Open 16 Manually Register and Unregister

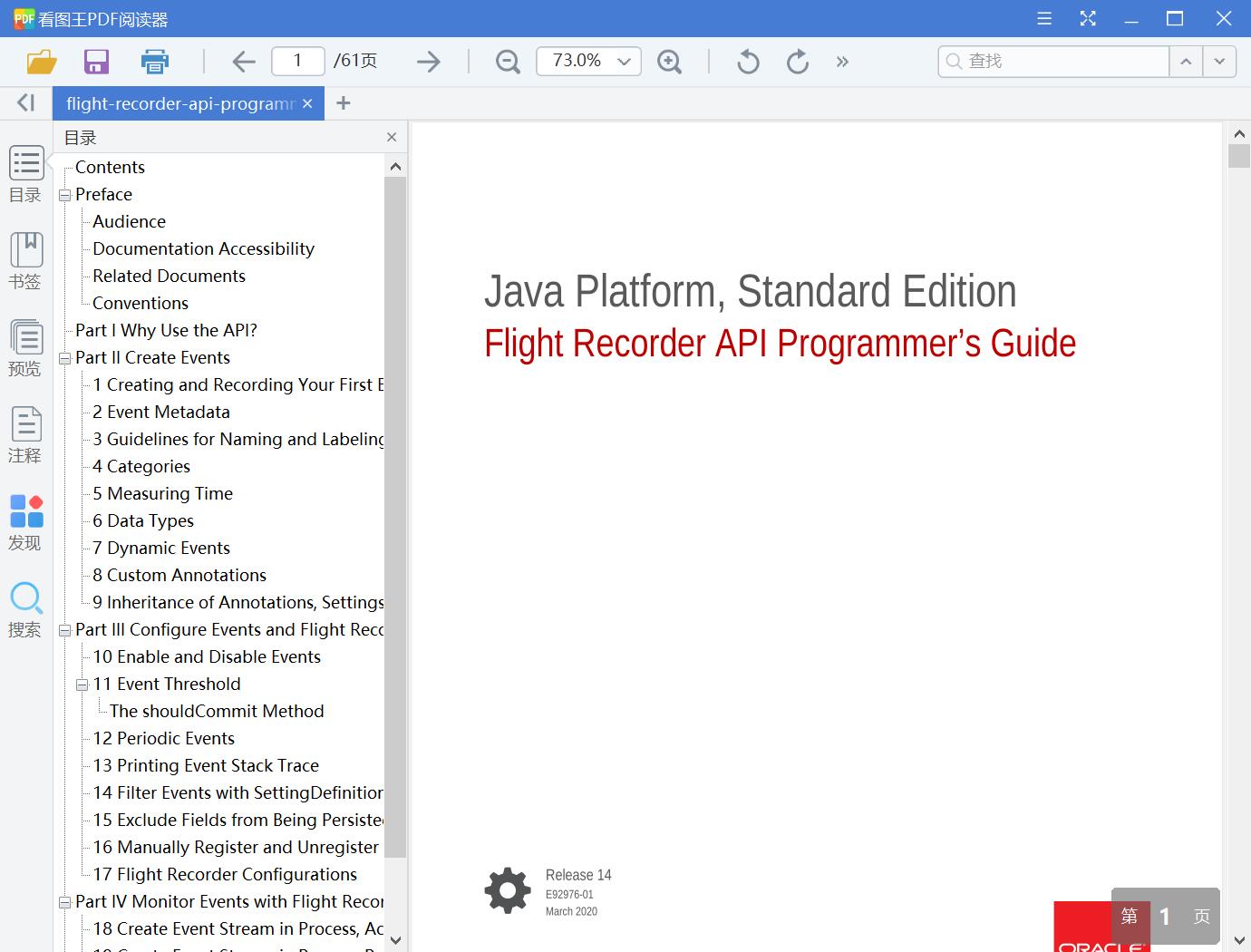[x=236, y=847]
